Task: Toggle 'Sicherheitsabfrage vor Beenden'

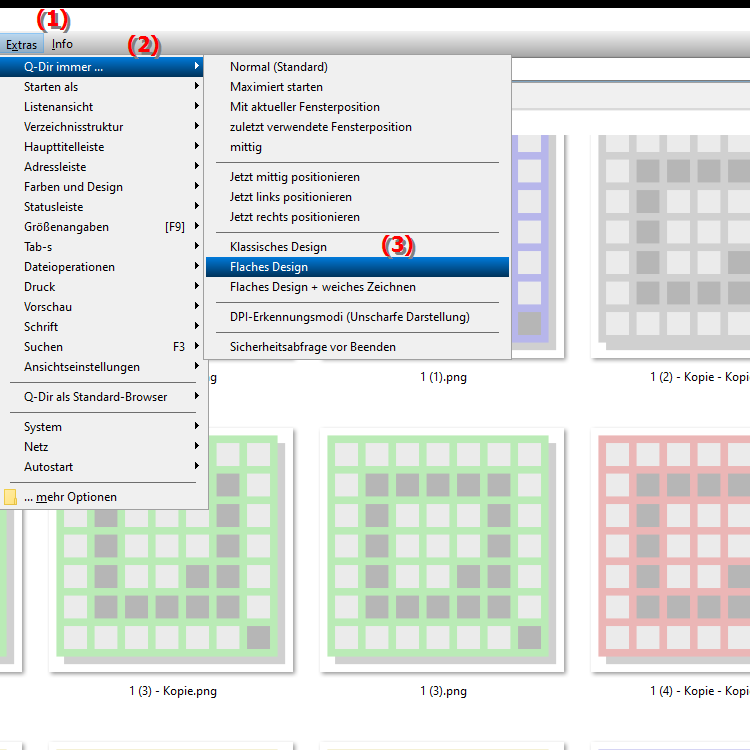Action: 357,347
